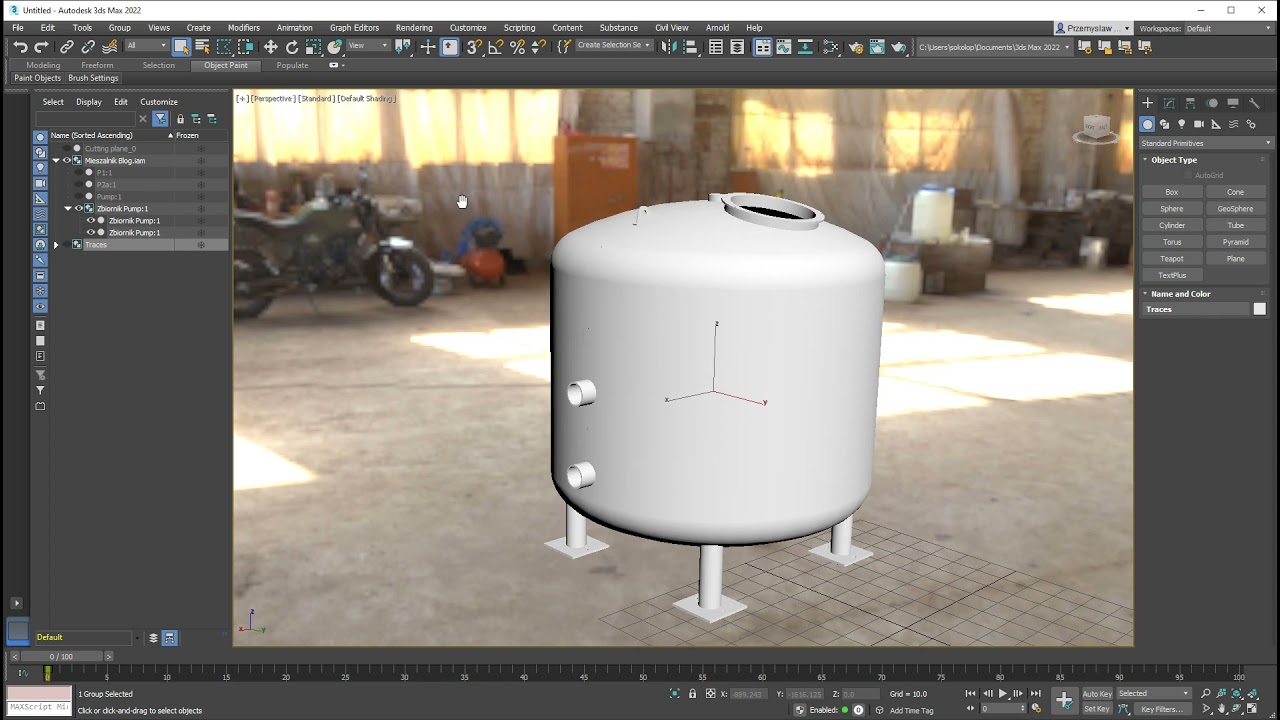The height and width of the screenshot is (720, 1280).
Task: Collapse the Zbiornik Pump:1 group node
Action: [x=68, y=209]
